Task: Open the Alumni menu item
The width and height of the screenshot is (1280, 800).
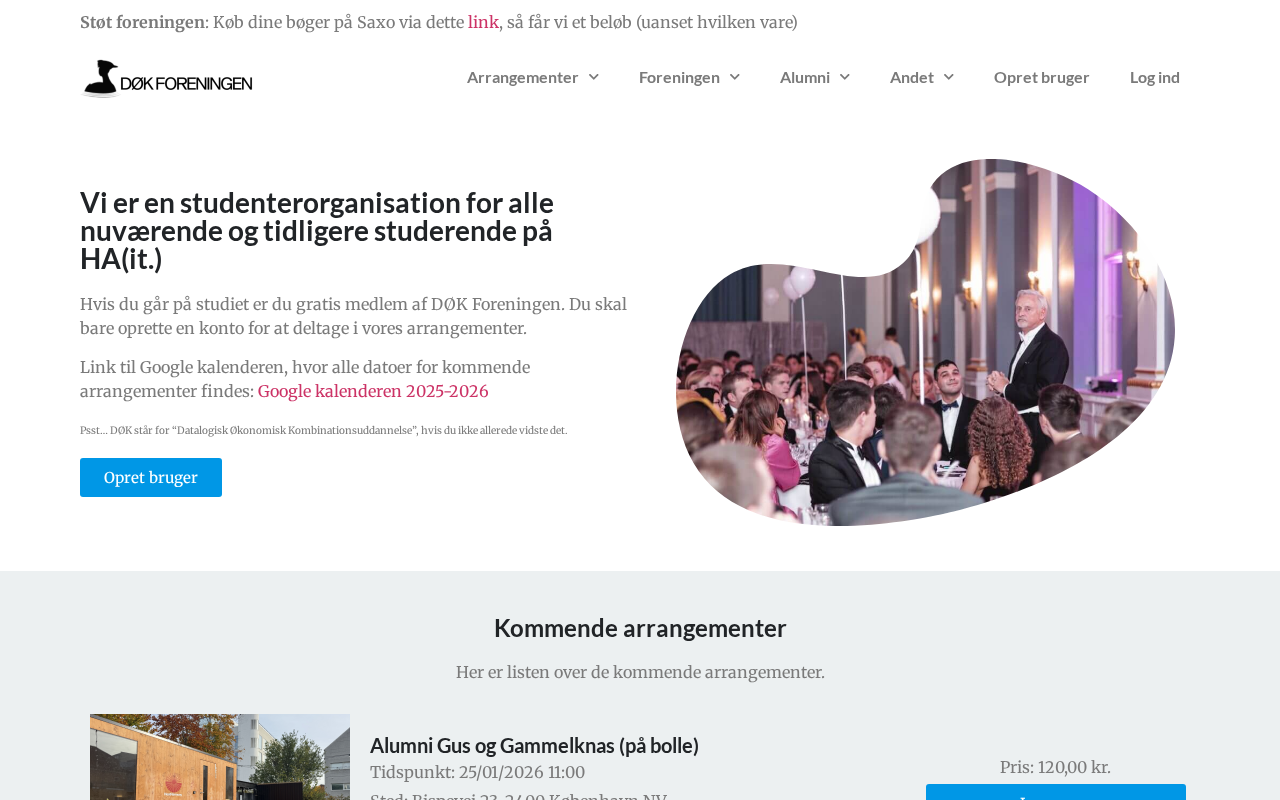Action: (805, 77)
